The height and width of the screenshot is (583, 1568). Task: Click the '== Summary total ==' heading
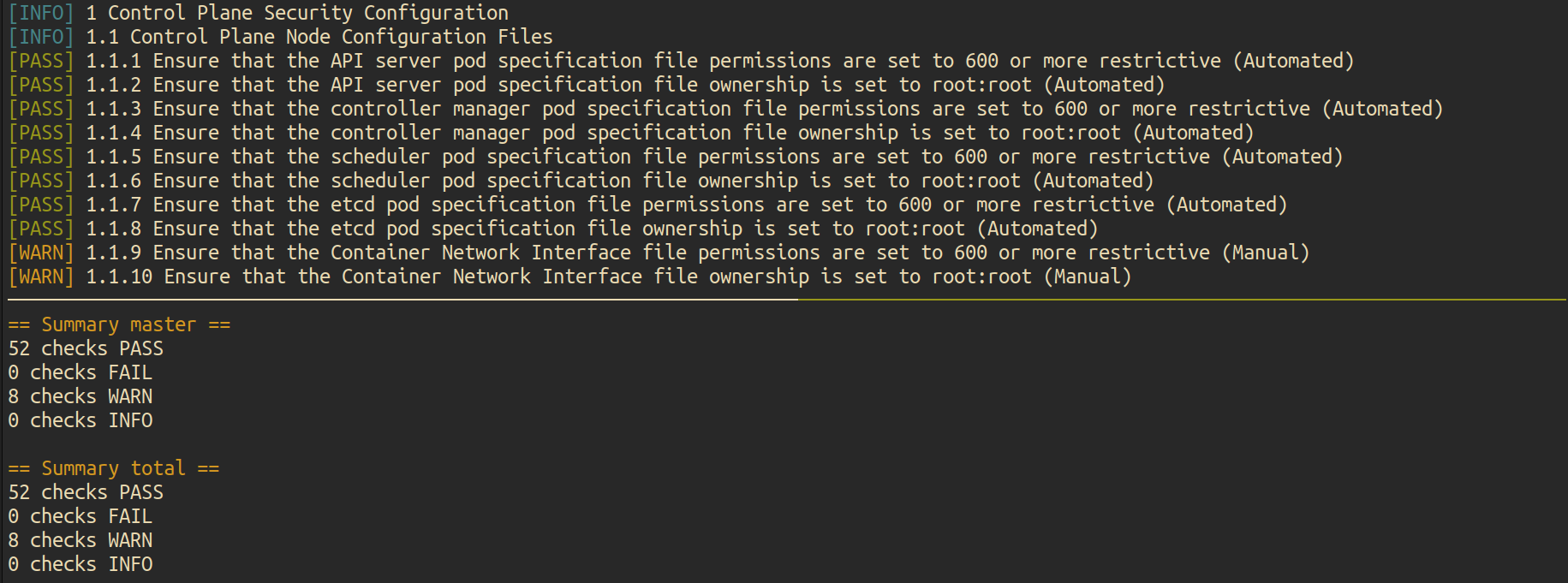114,468
